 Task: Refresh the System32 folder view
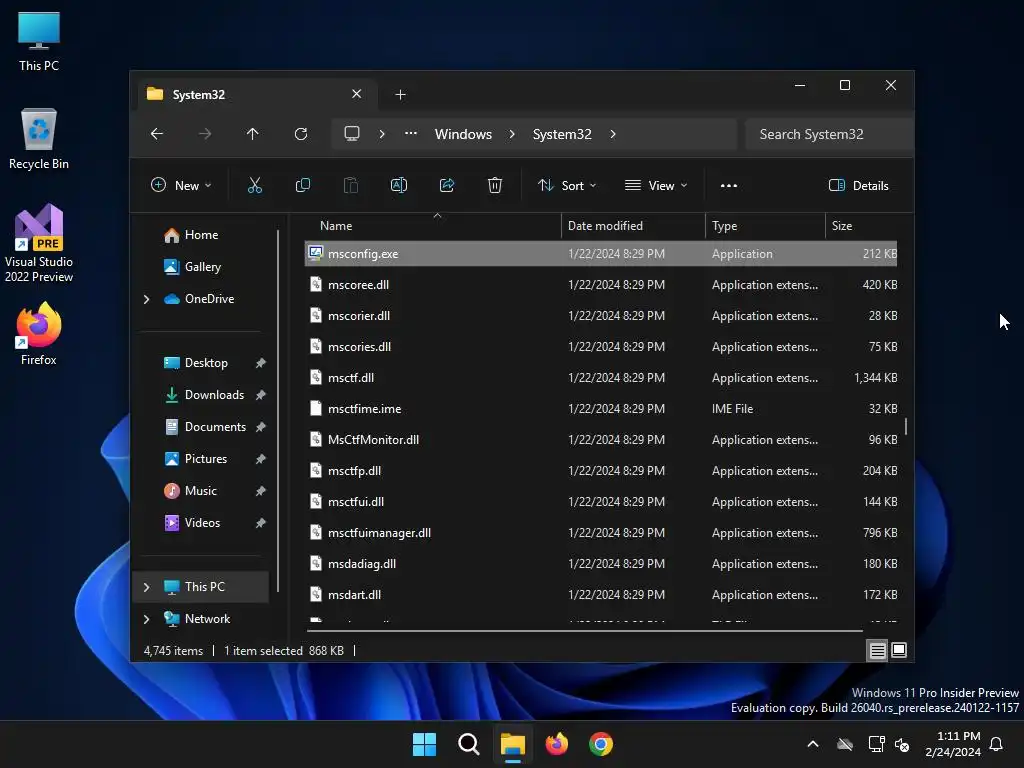coord(301,134)
